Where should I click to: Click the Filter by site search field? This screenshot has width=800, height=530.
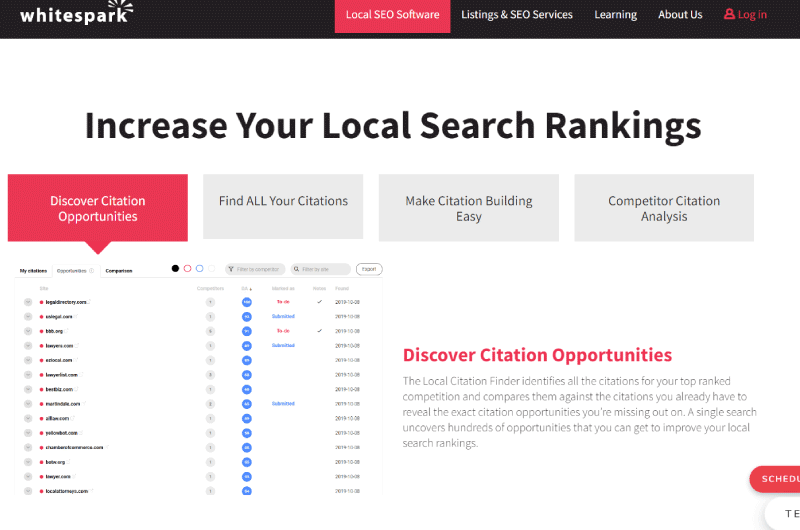point(321,269)
